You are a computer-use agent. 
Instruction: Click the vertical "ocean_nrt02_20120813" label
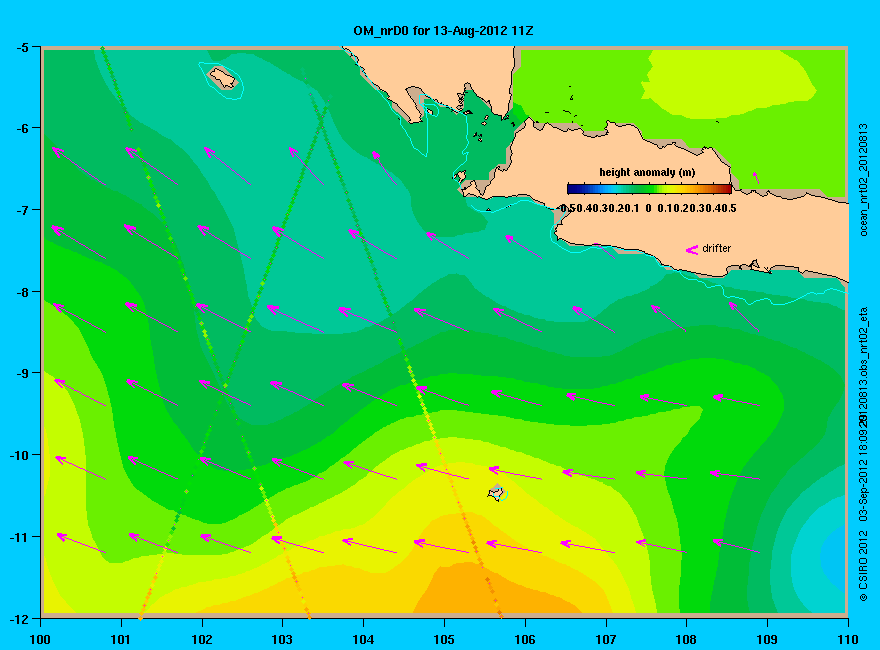tap(864, 180)
